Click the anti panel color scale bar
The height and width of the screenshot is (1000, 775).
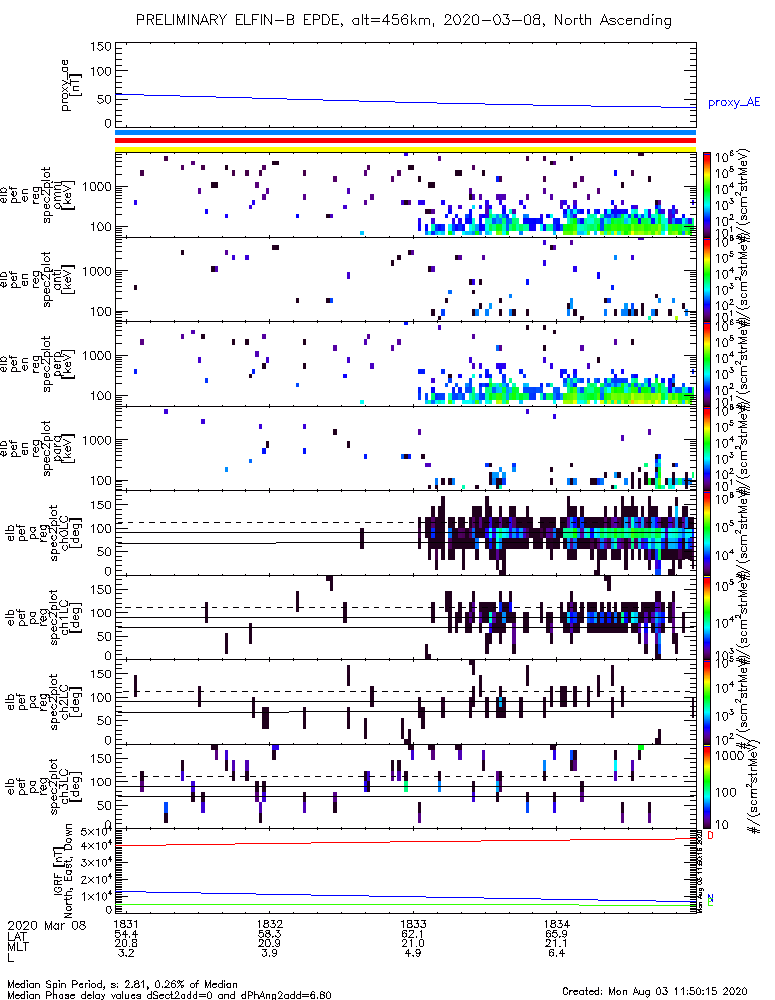coord(706,279)
